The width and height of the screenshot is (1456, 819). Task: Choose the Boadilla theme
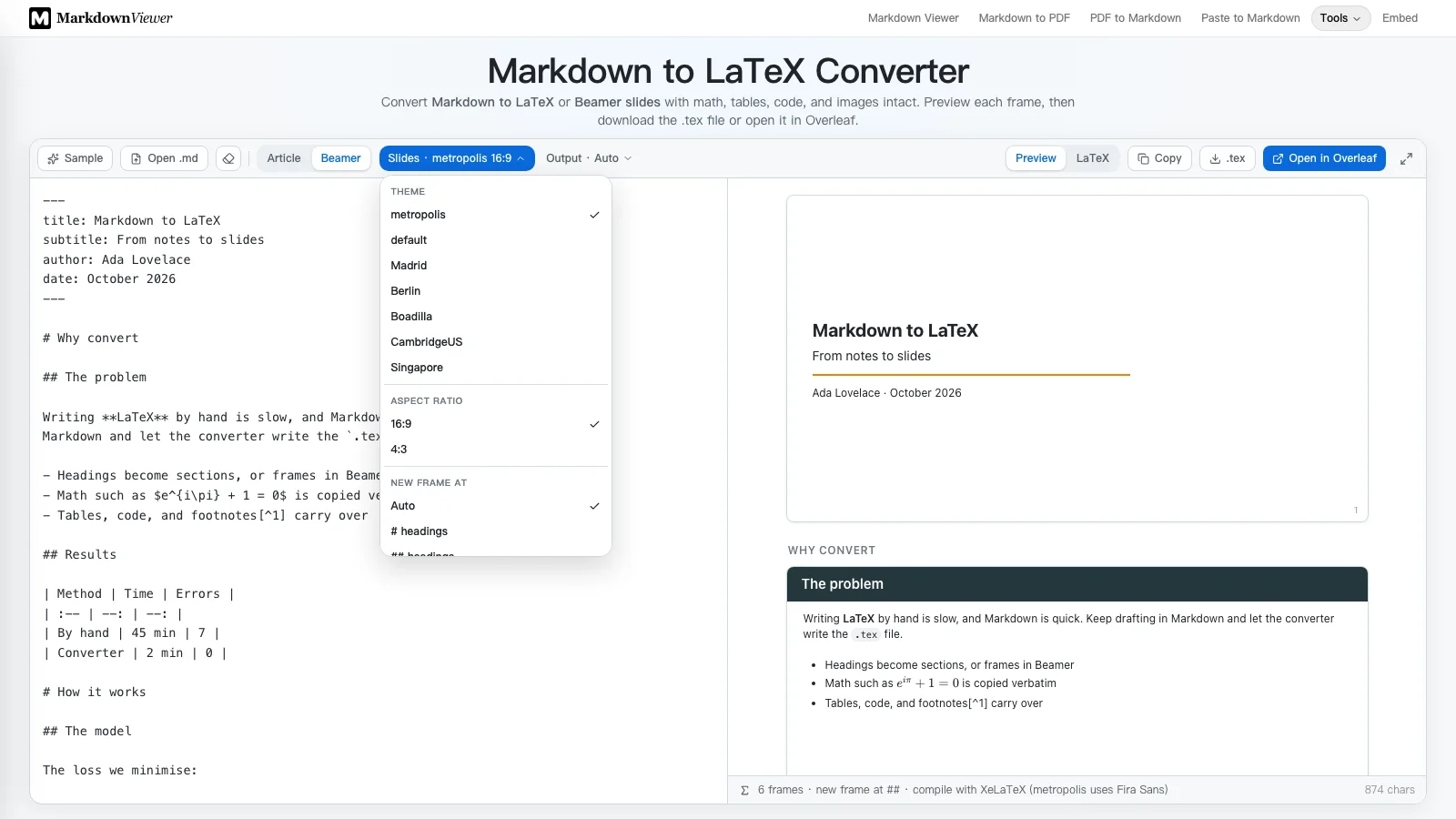click(x=495, y=317)
